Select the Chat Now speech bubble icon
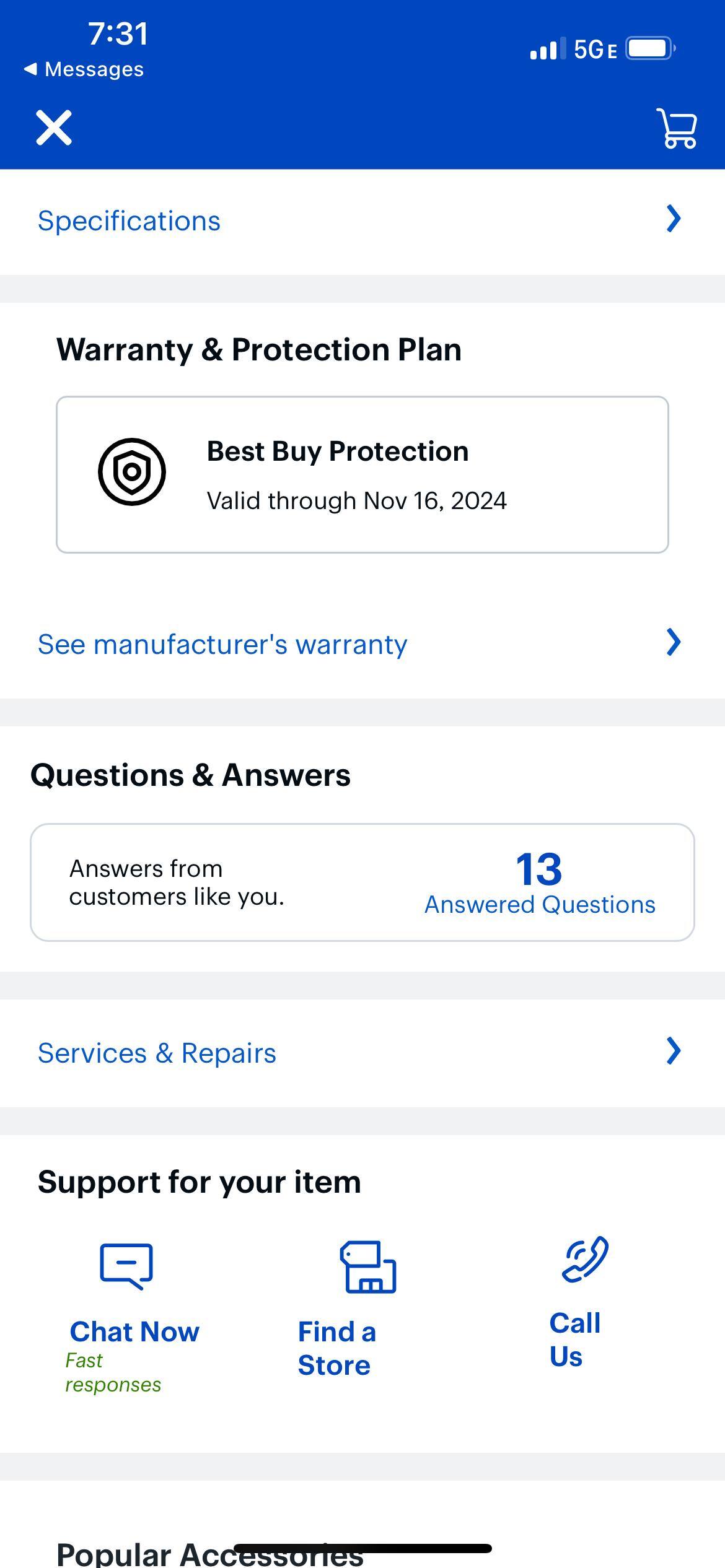Image resolution: width=725 pixels, height=1568 pixels. [125, 1265]
